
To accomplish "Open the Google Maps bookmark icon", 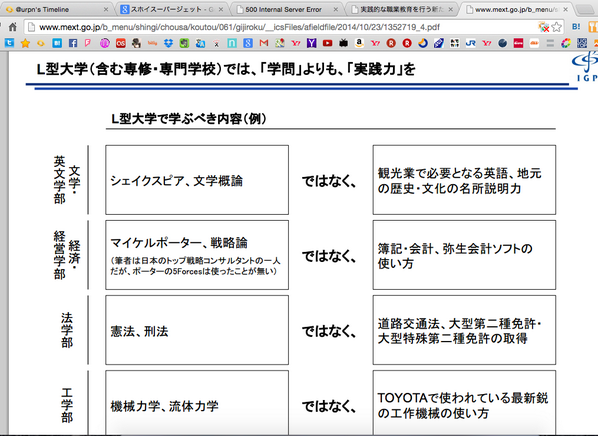I will tap(280, 43).
